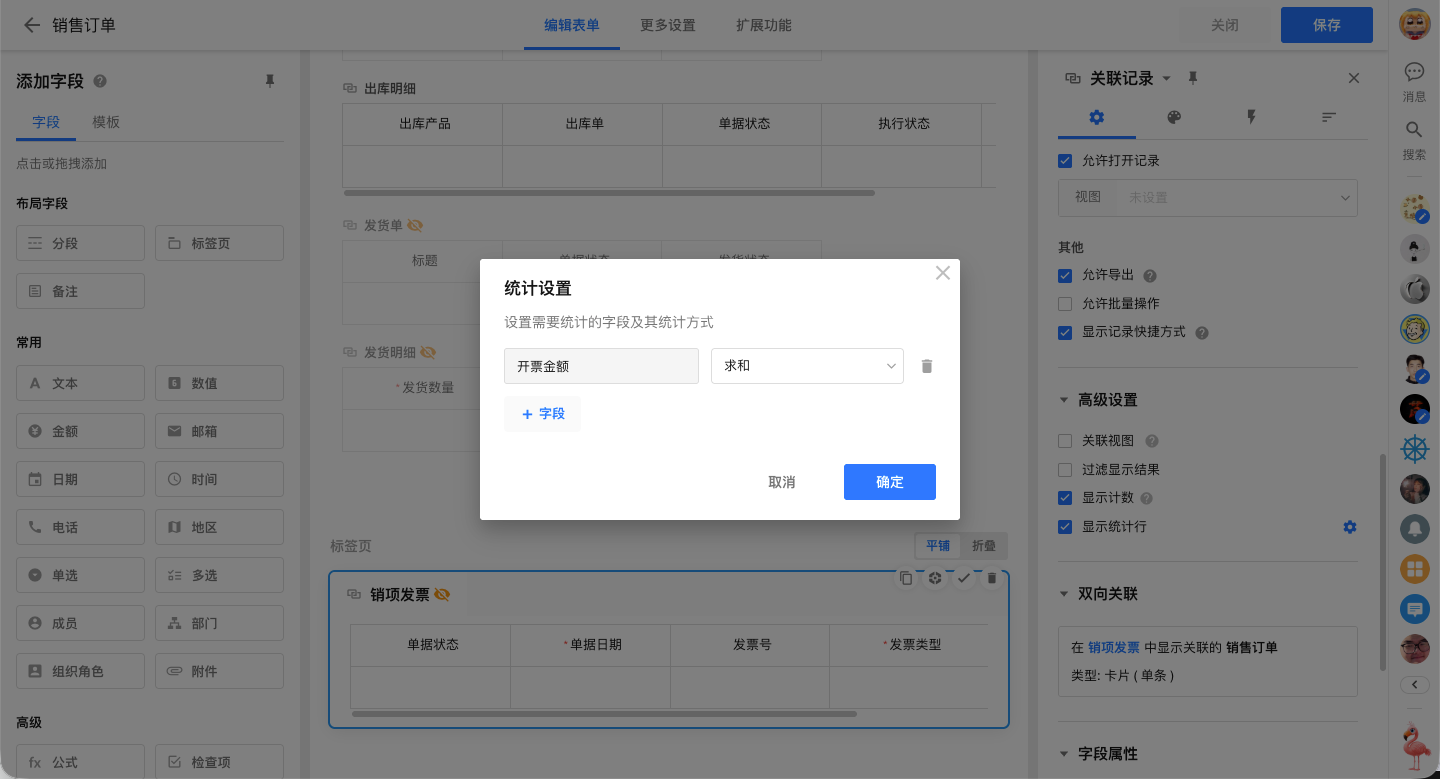Click help icon next to 允许导出
This screenshot has width=1440, height=779.
click(x=1150, y=275)
